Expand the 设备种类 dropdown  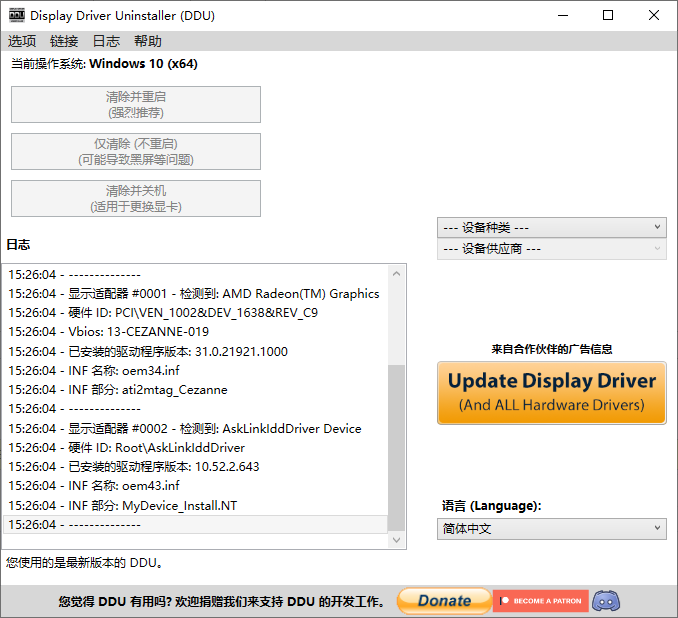coord(551,228)
